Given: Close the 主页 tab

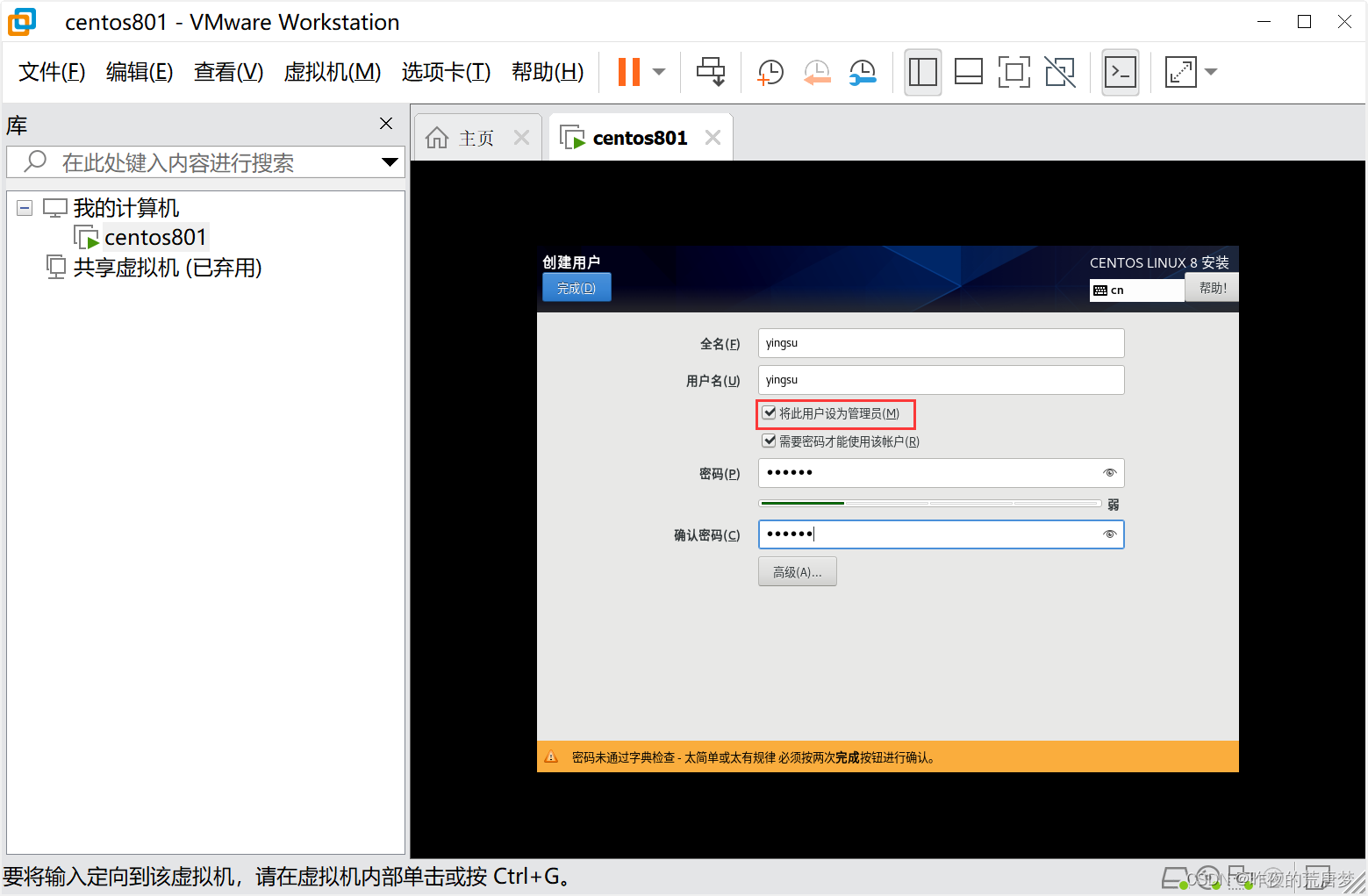Looking at the screenshot, I should tap(522, 138).
